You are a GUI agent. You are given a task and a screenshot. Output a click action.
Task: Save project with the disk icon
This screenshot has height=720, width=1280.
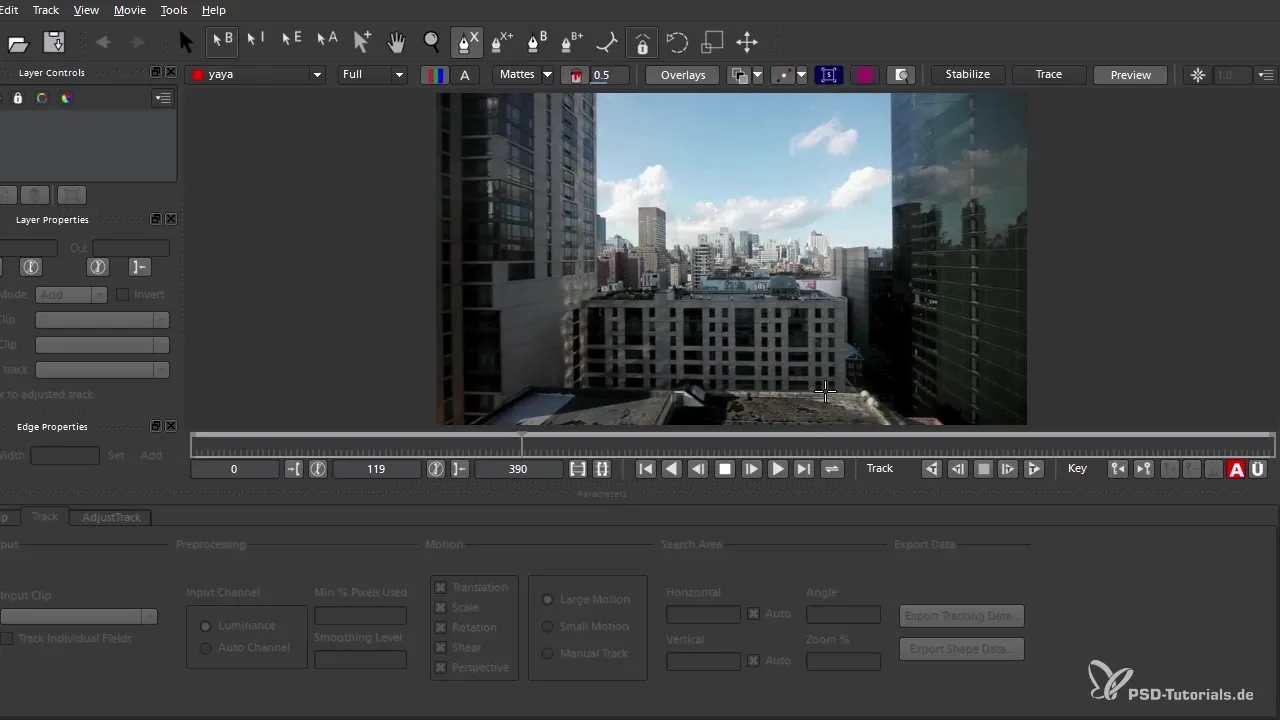54,42
